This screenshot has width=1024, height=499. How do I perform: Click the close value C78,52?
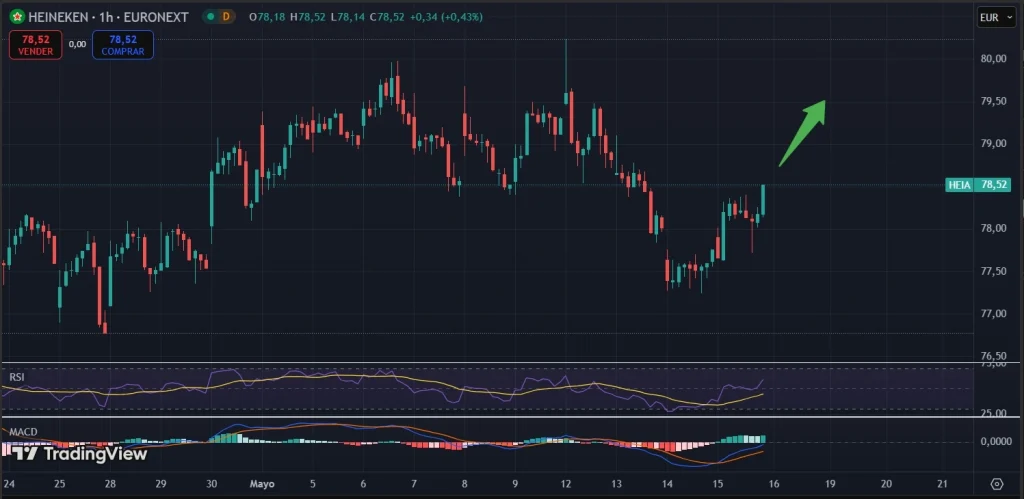(388, 17)
